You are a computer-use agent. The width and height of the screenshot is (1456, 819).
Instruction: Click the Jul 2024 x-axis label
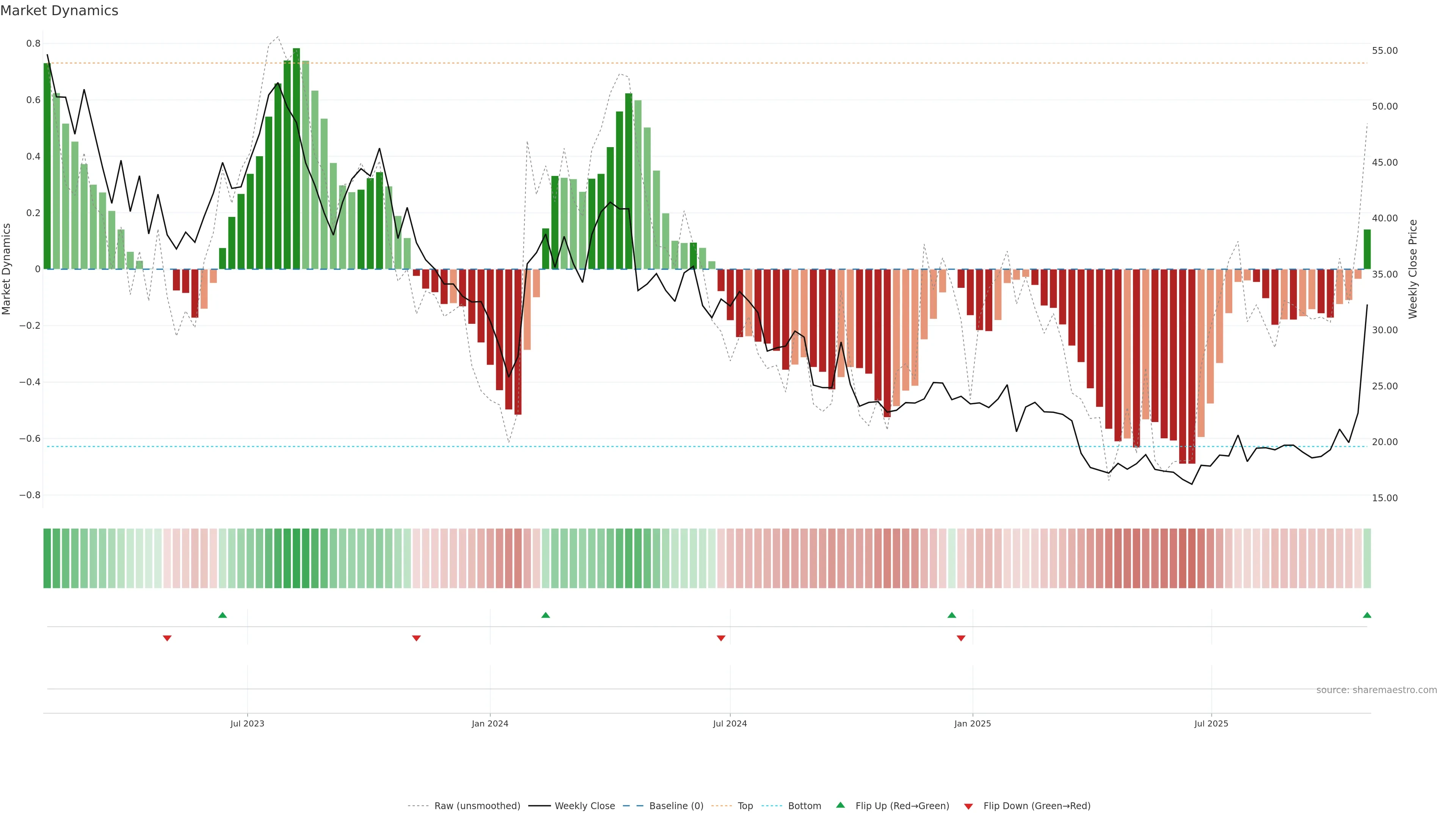pyautogui.click(x=730, y=723)
